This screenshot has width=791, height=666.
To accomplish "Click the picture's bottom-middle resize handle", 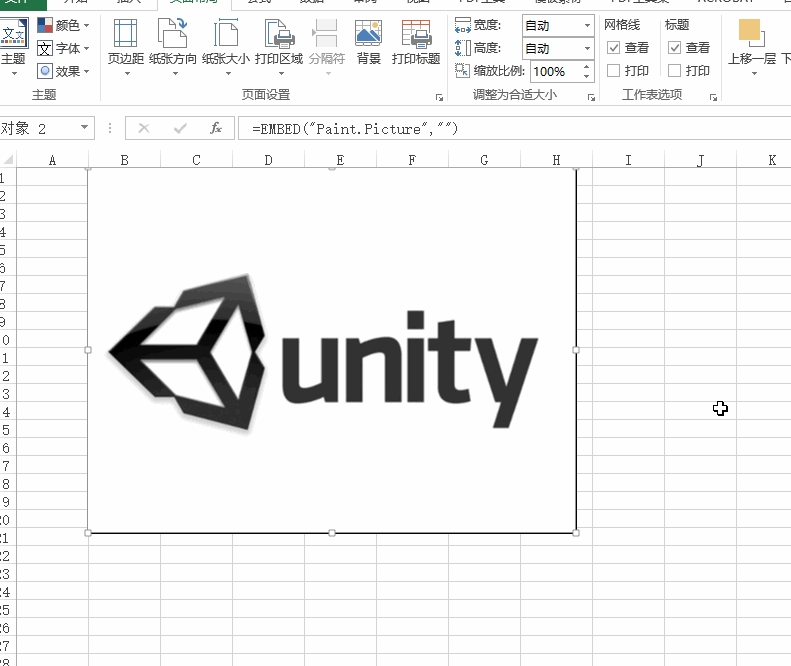I will coord(332,533).
